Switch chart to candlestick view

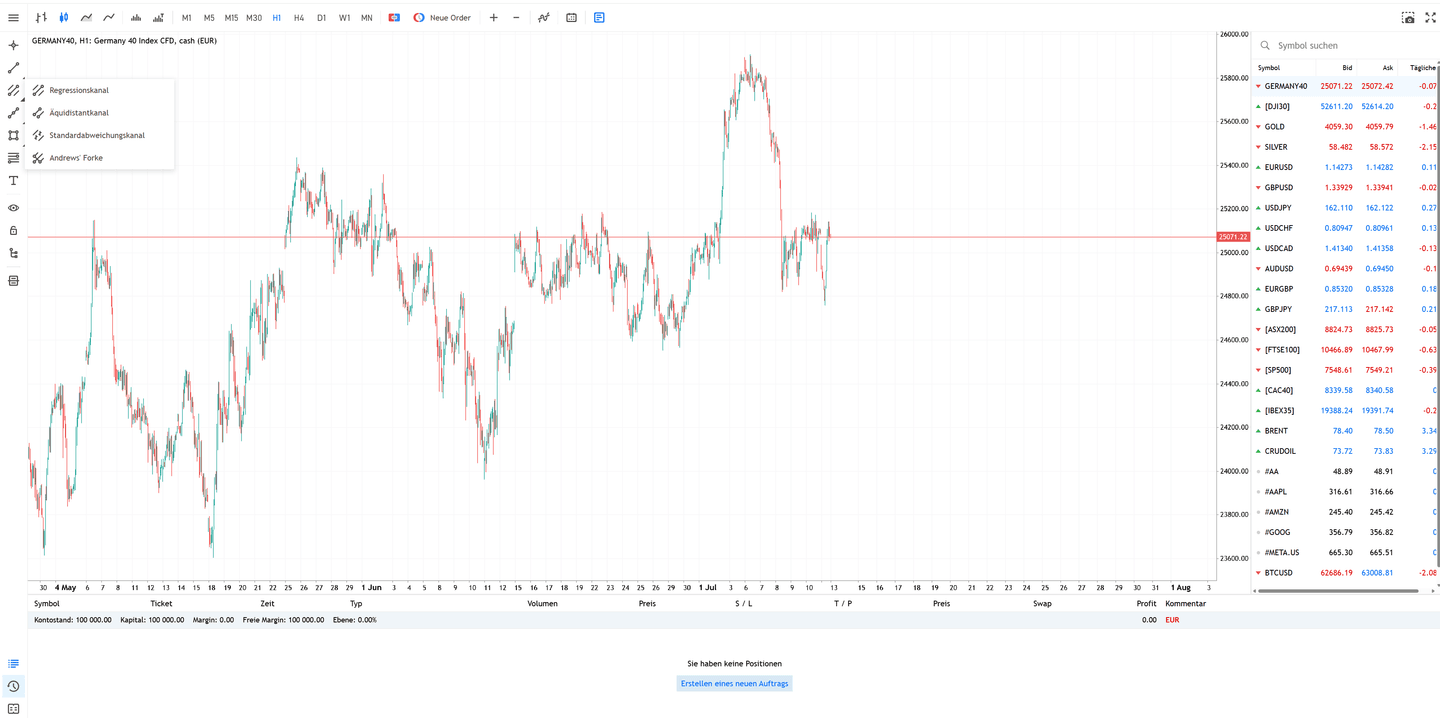point(64,18)
